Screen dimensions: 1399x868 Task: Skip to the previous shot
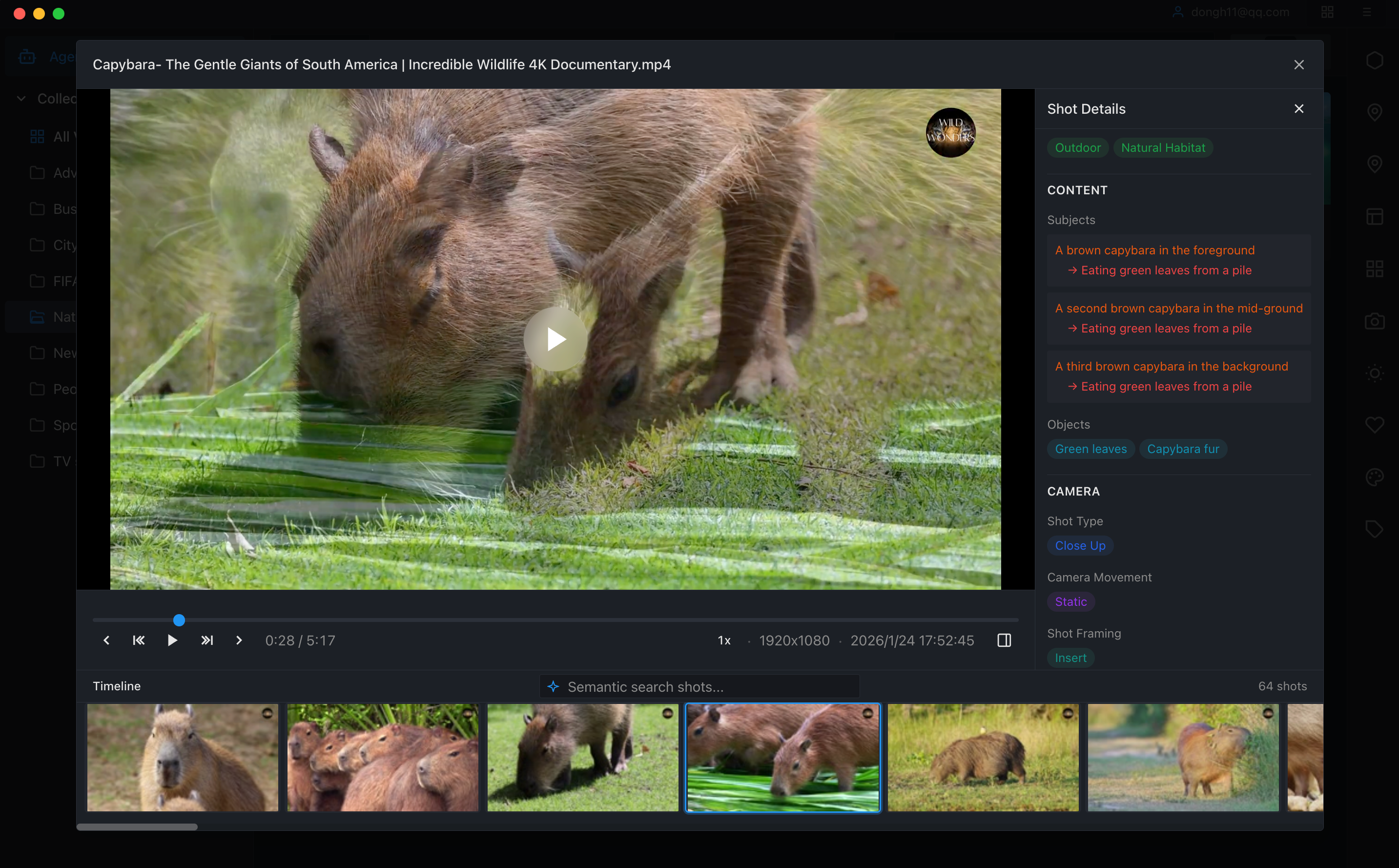[x=139, y=640]
